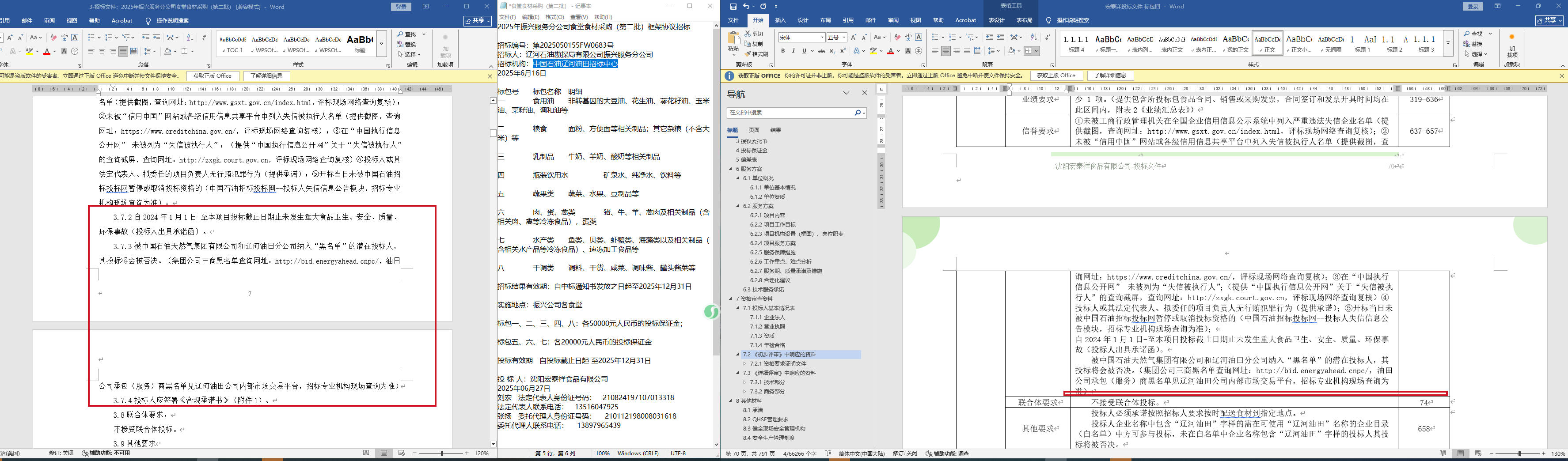Expand the 7.2.1 资格要求证明文件 heading
Screen dimensions: 1568x461
744,364
